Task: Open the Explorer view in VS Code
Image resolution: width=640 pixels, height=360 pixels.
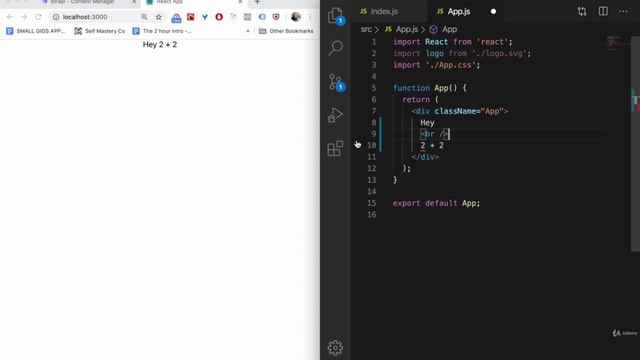Action: tap(336, 16)
